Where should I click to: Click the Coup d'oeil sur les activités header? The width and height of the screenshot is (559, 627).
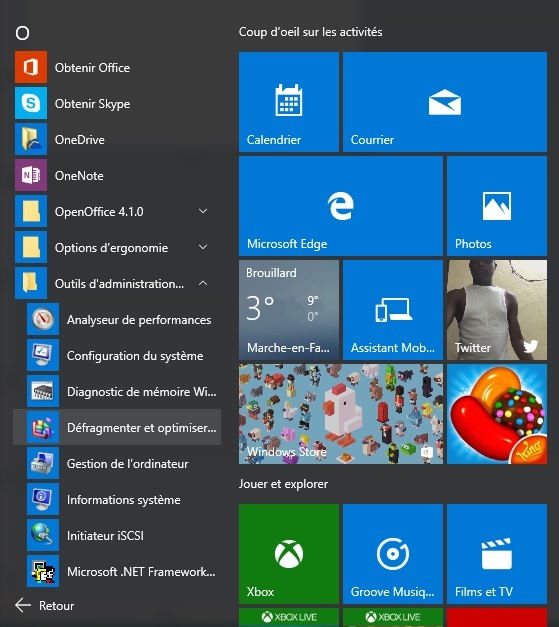point(310,32)
